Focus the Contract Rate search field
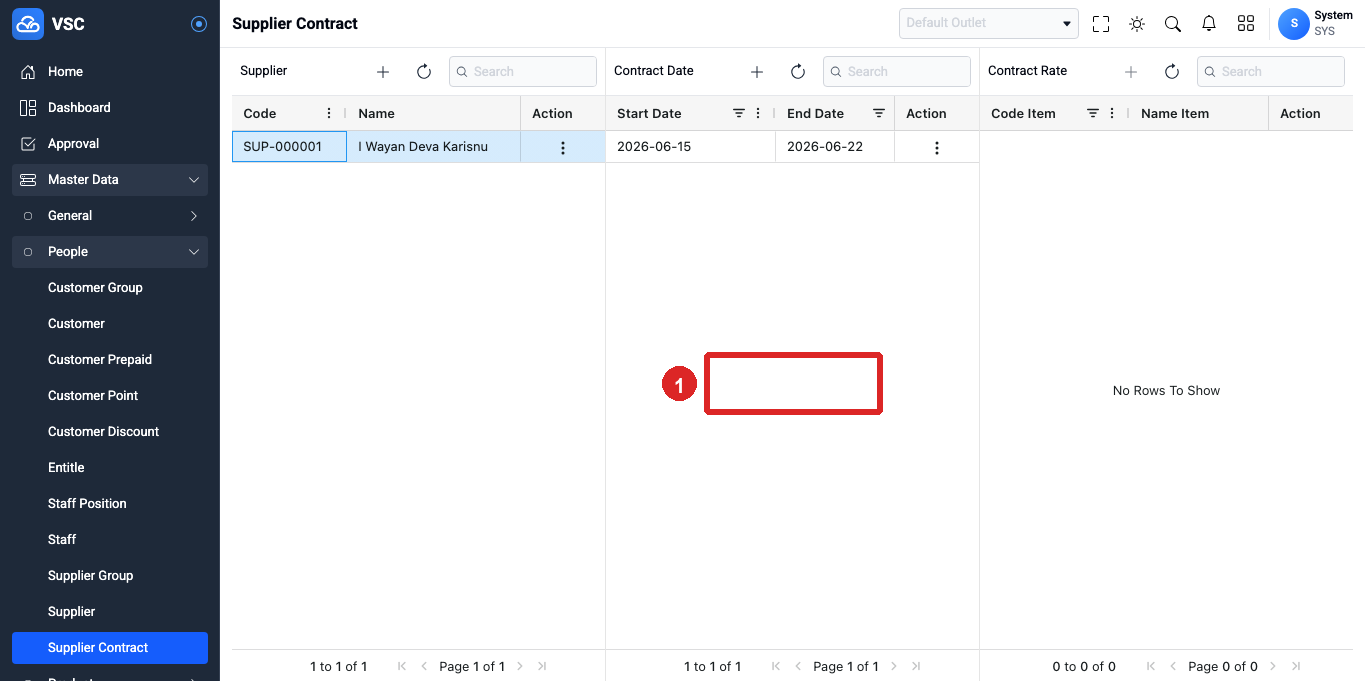This screenshot has height=681, width=1365. 1271,71
